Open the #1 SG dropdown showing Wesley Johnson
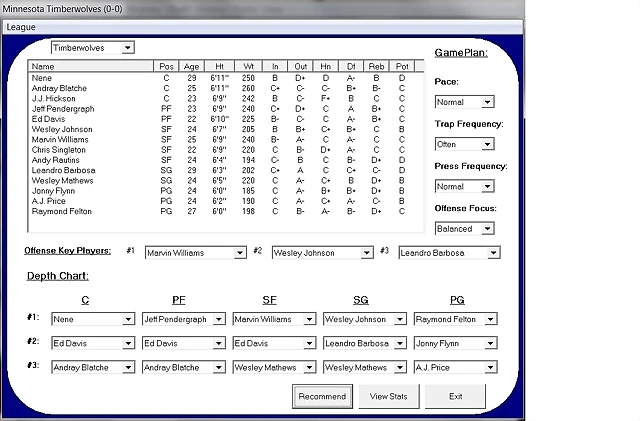This screenshot has width=640, height=421. tap(365, 319)
